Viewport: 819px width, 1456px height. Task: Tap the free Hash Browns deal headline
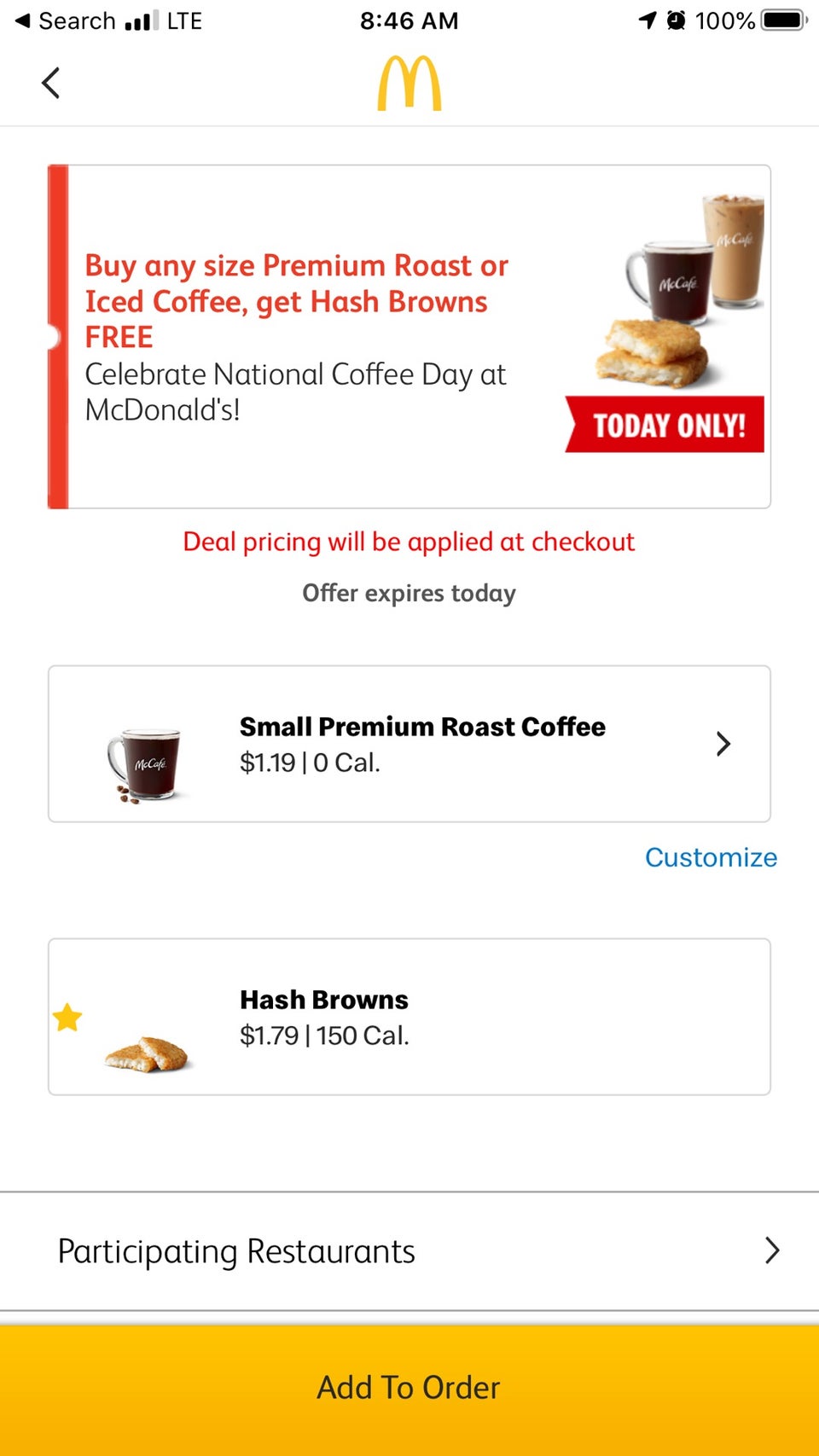pyautogui.click(x=296, y=301)
